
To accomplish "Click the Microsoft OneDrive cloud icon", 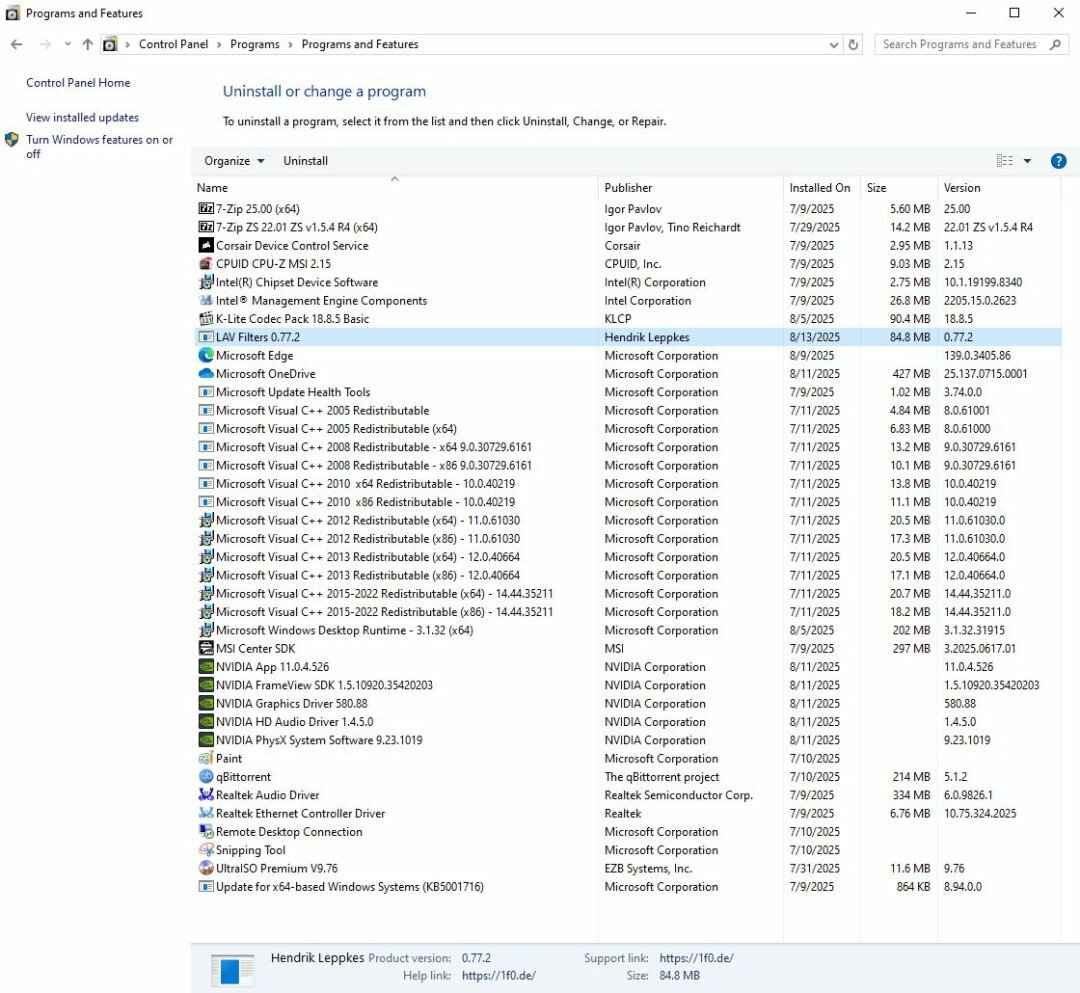I will pyautogui.click(x=205, y=374).
